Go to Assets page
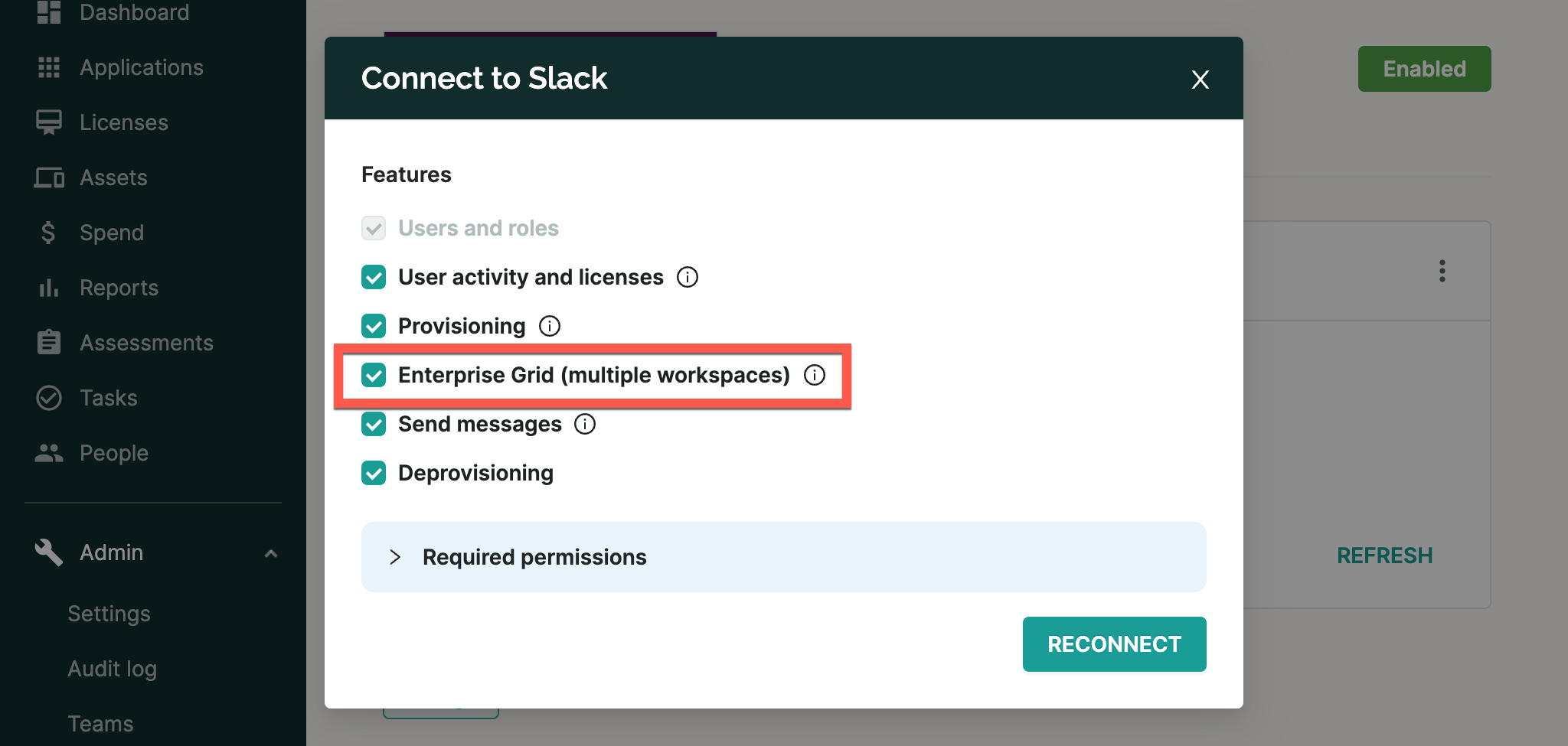Viewport: 1568px width, 746px height. click(x=113, y=178)
